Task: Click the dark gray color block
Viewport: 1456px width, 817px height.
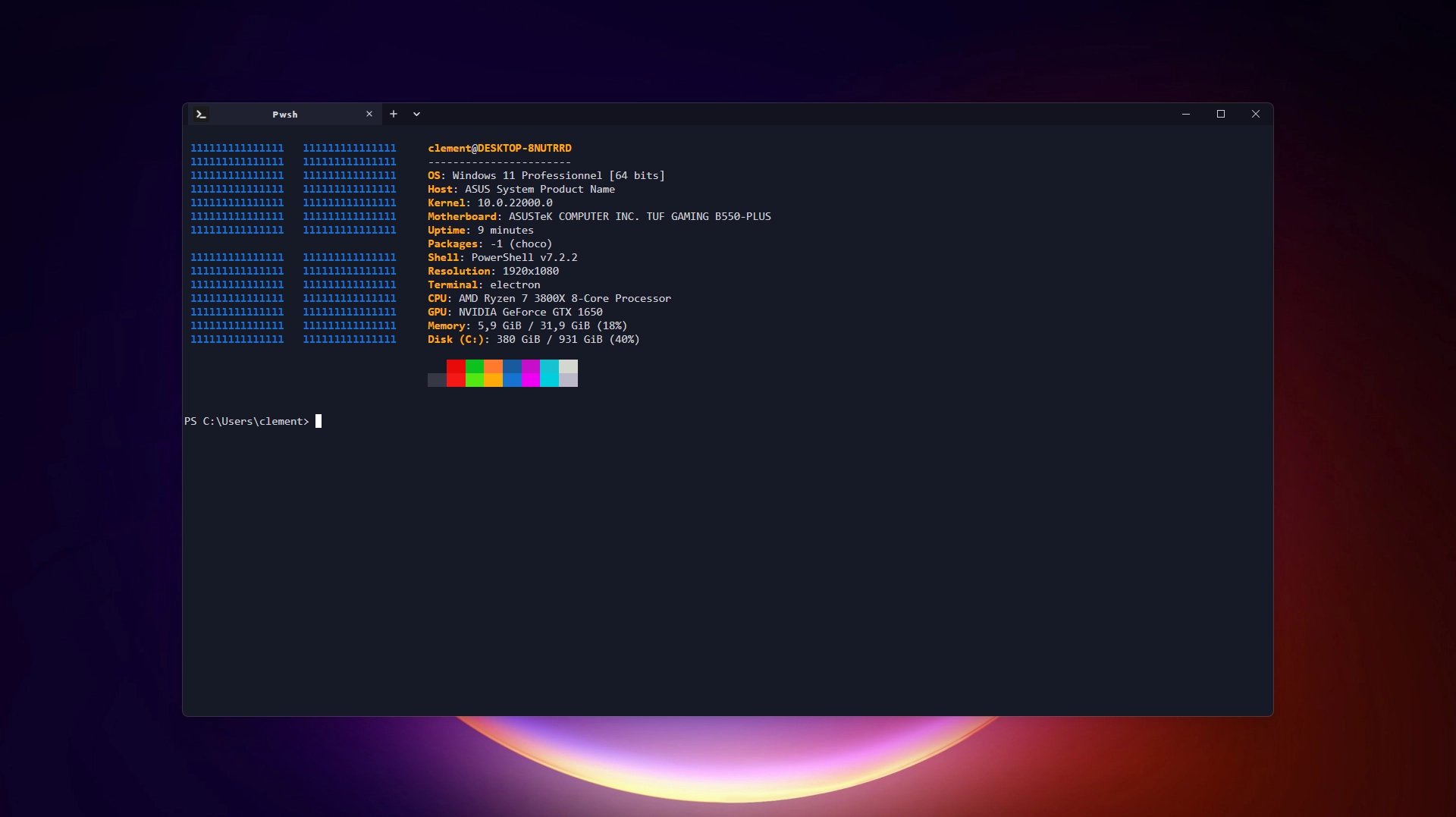Action: coord(437,380)
